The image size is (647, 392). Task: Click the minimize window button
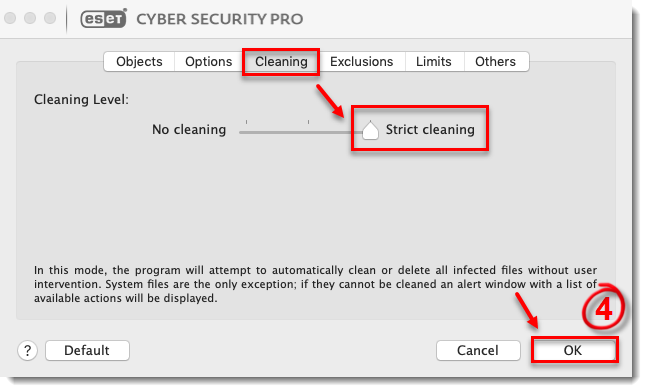[x=30, y=18]
